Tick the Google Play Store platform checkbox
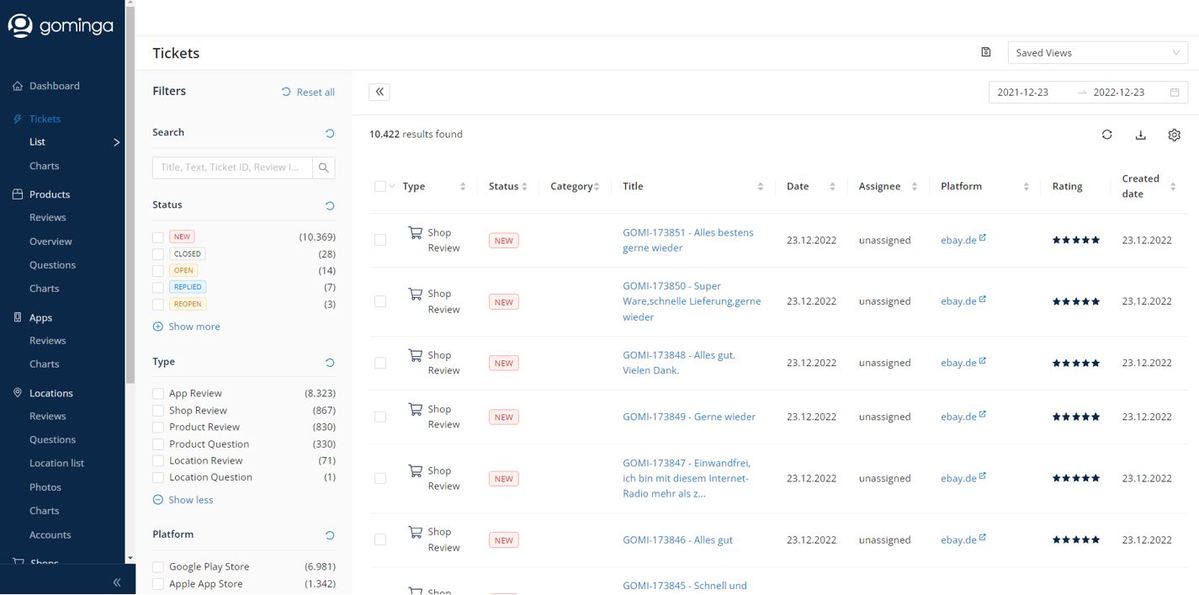Image resolution: width=1199 pixels, height=595 pixels. [x=158, y=567]
